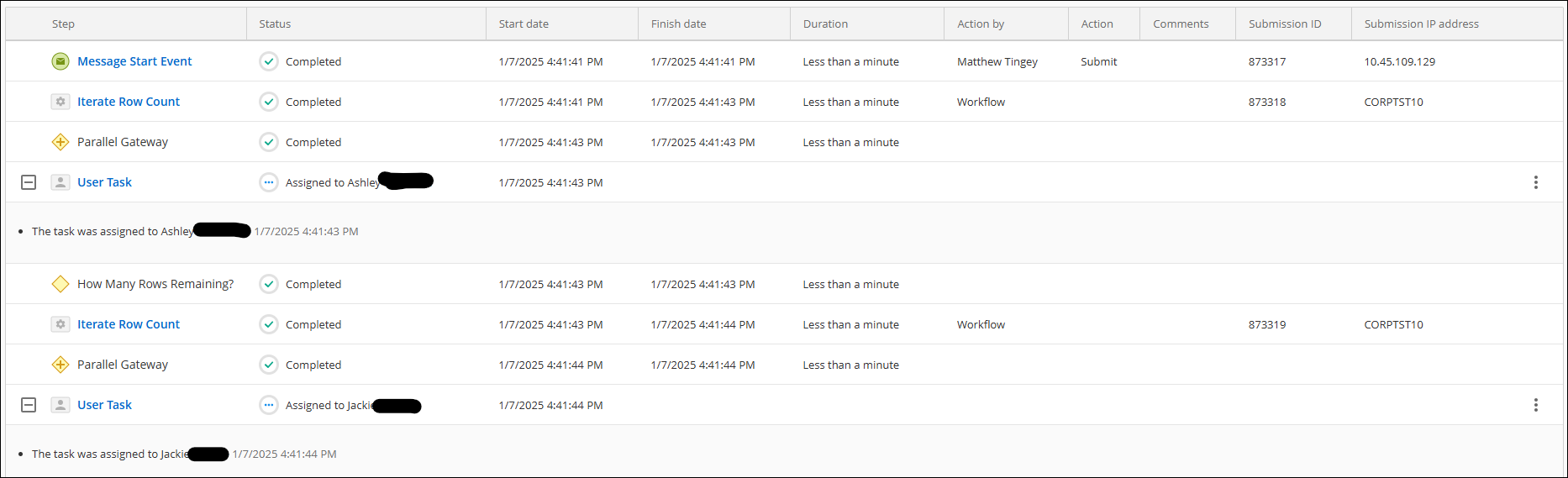Open the Message Start Event link
The height and width of the screenshot is (478, 1568).
[x=134, y=61]
